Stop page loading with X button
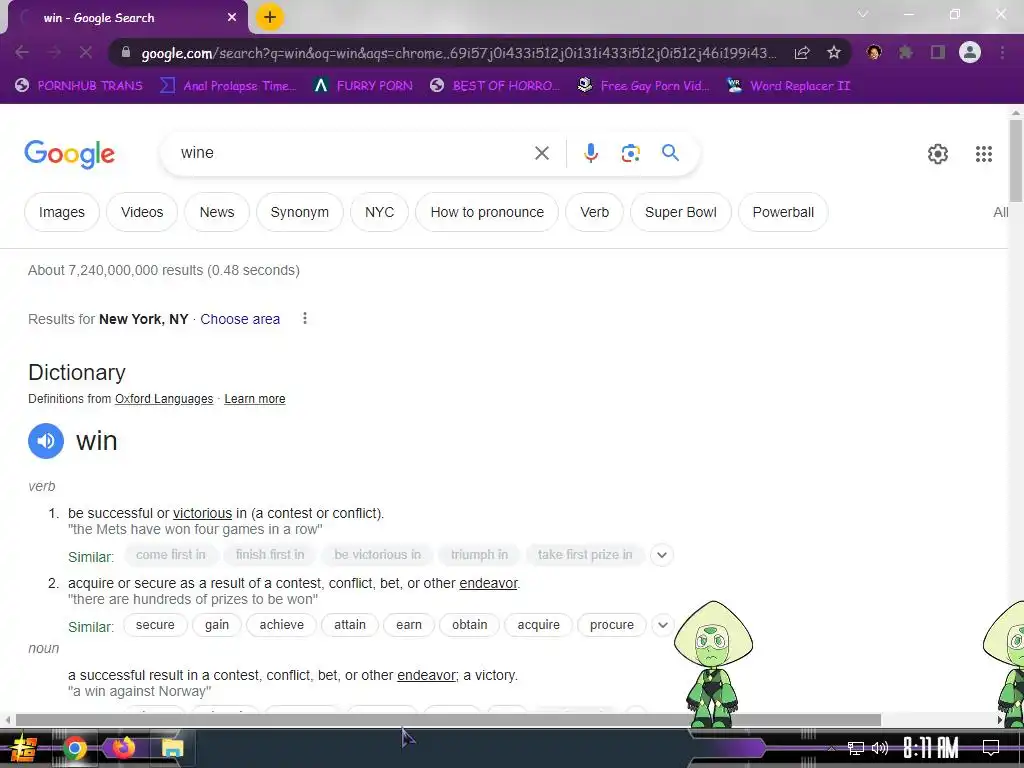 [x=86, y=52]
